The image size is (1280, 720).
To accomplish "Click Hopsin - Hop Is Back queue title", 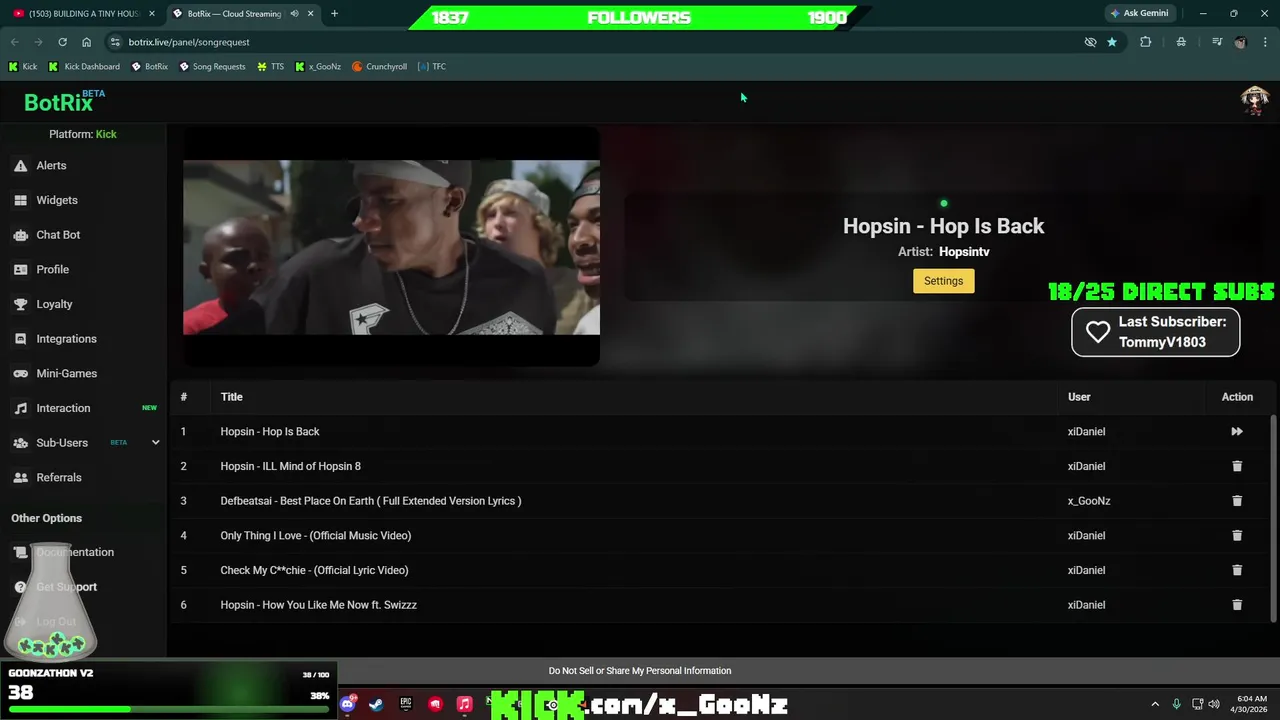I will (x=270, y=431).
